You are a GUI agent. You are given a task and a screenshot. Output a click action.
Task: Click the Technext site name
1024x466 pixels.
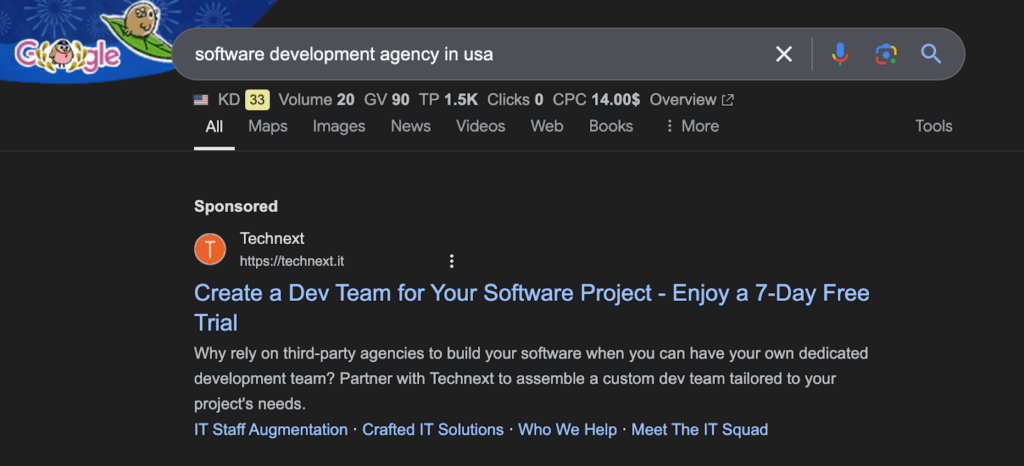pyautogui.click(x=272, y=238)
